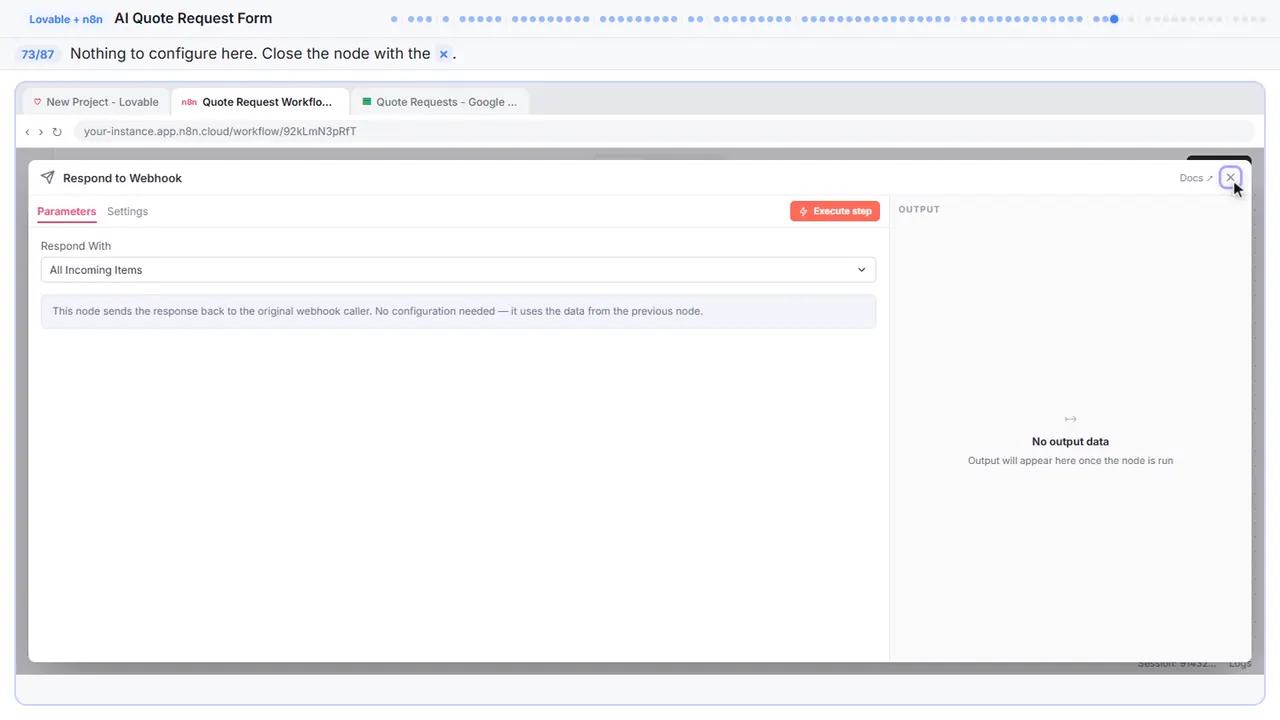Open the New Project - Lovable browser tab
This screenshot has width=1280, height=720.
pos(97,102)
